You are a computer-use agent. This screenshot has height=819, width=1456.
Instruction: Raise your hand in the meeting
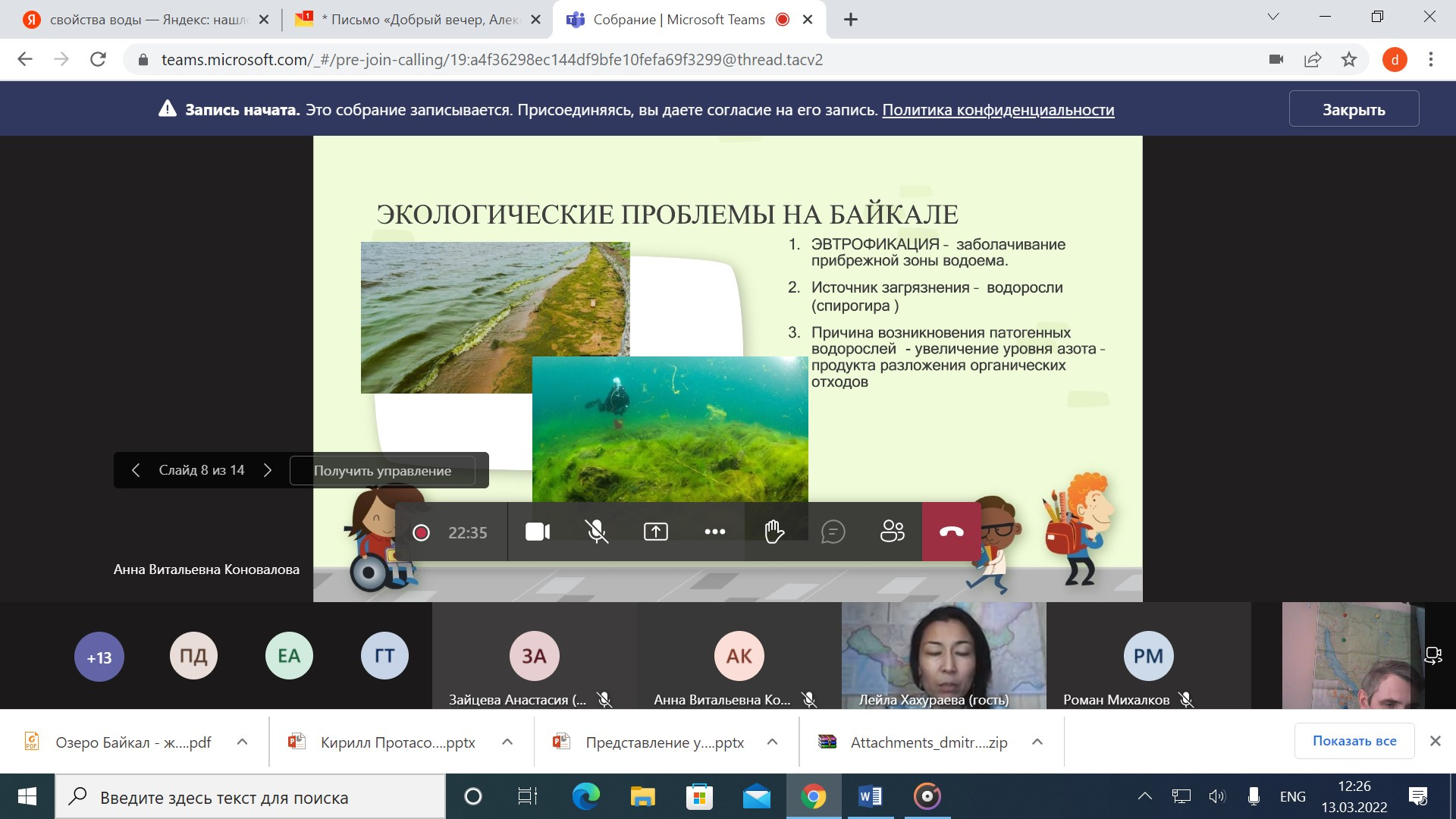coord(773,532)
